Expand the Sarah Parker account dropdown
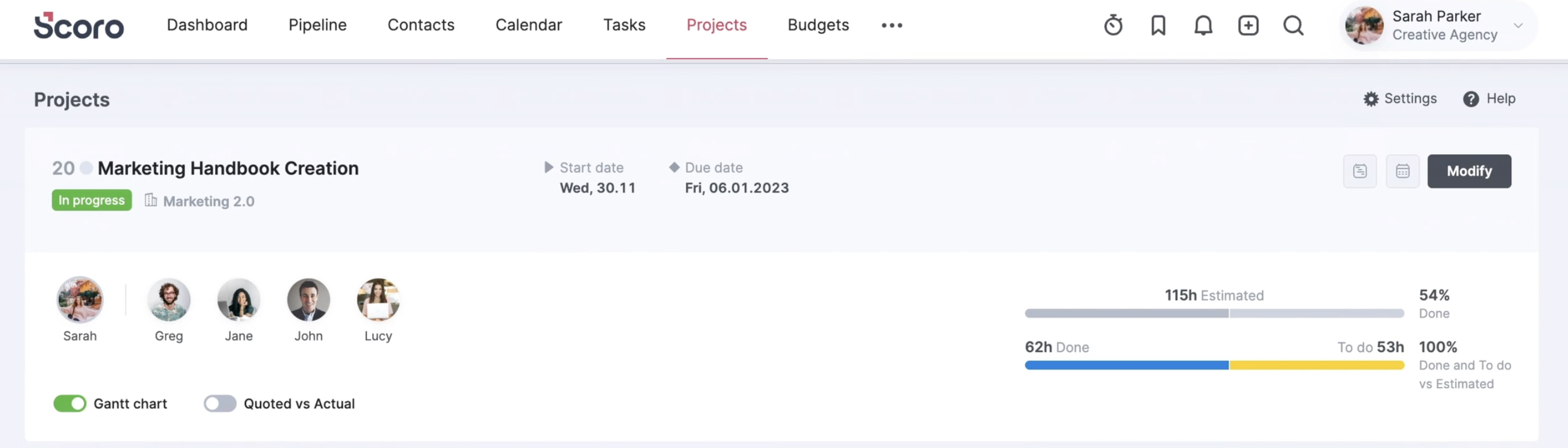This screenshot has height=448, width=1568. pos(1518,25)
